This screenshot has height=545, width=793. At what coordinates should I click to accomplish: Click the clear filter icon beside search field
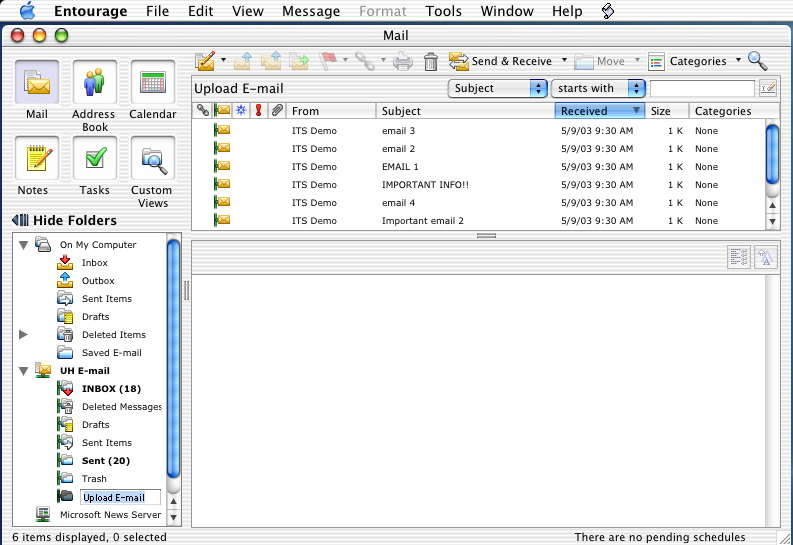point(768,88)
